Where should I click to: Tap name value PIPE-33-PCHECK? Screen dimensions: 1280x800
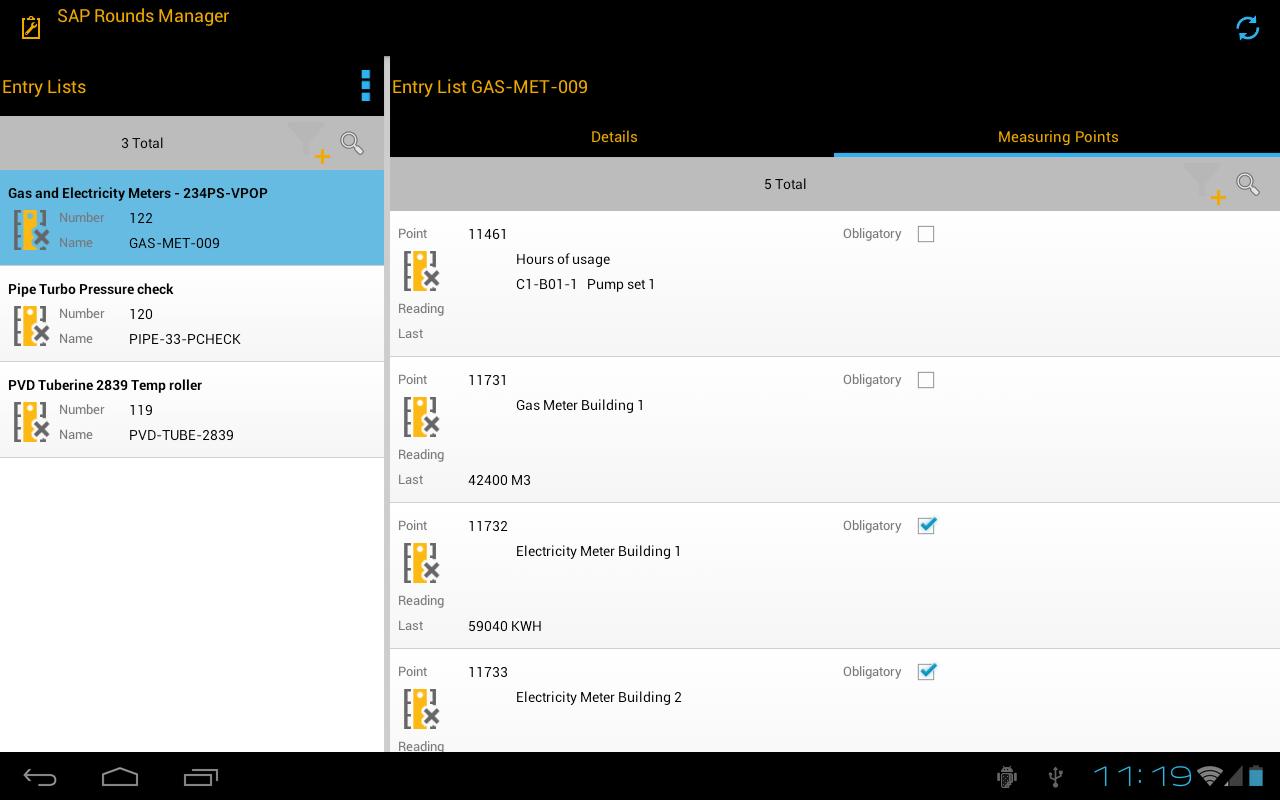pyautogui.click(x=185, y=339)
